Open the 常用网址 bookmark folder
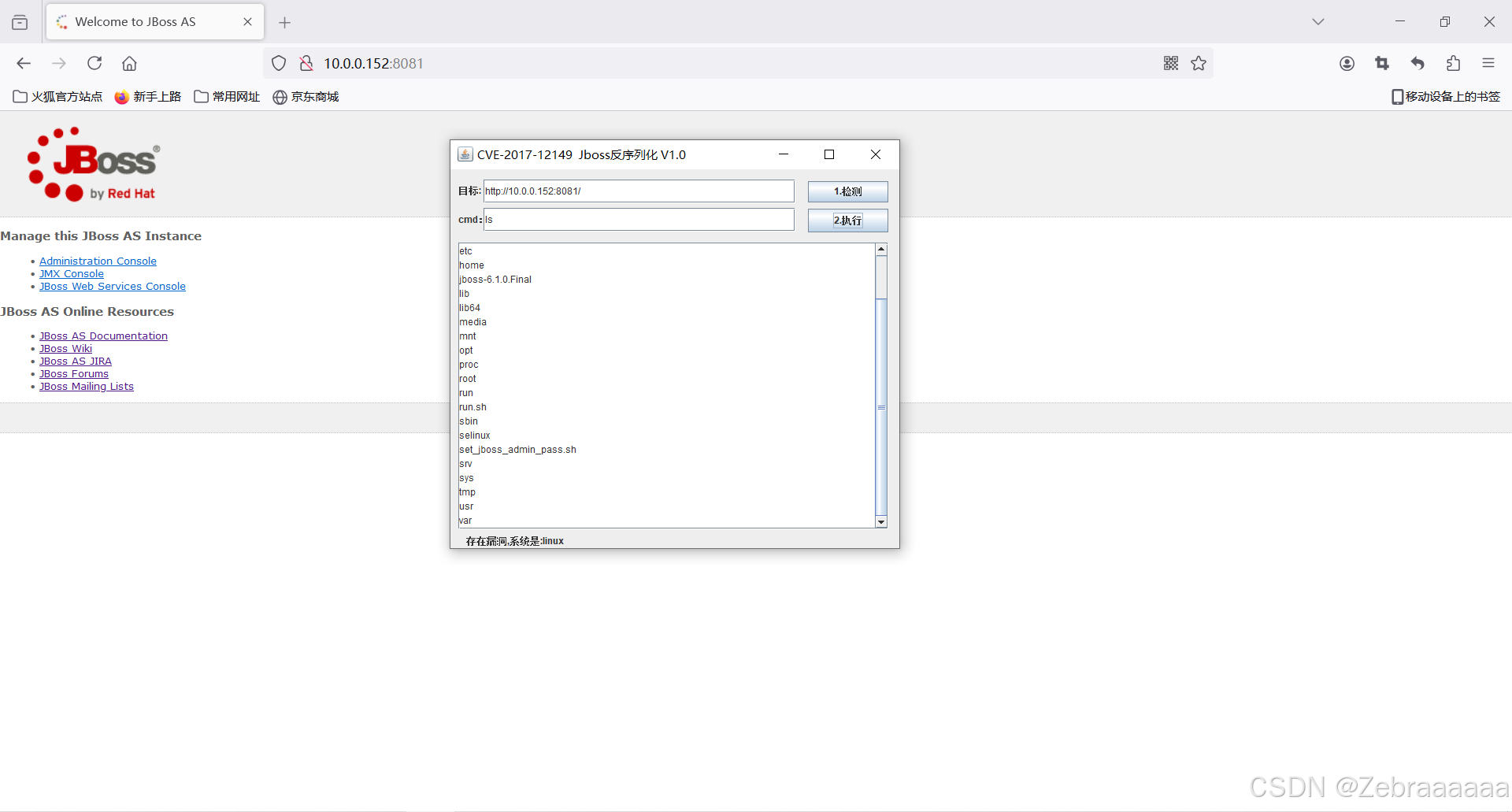Screen dimensions: 1512x812 227,97
